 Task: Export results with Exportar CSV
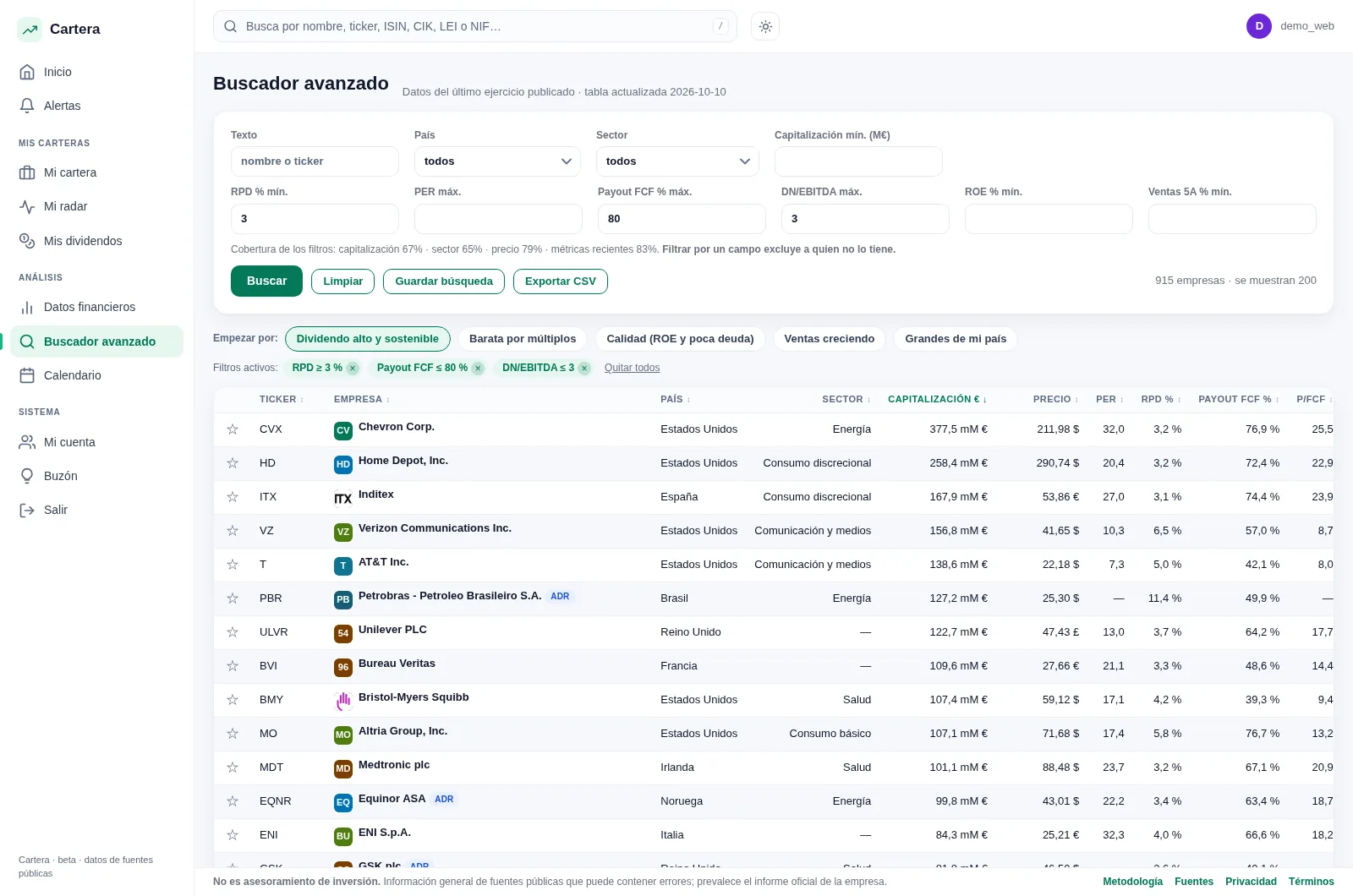coord(560,281)
